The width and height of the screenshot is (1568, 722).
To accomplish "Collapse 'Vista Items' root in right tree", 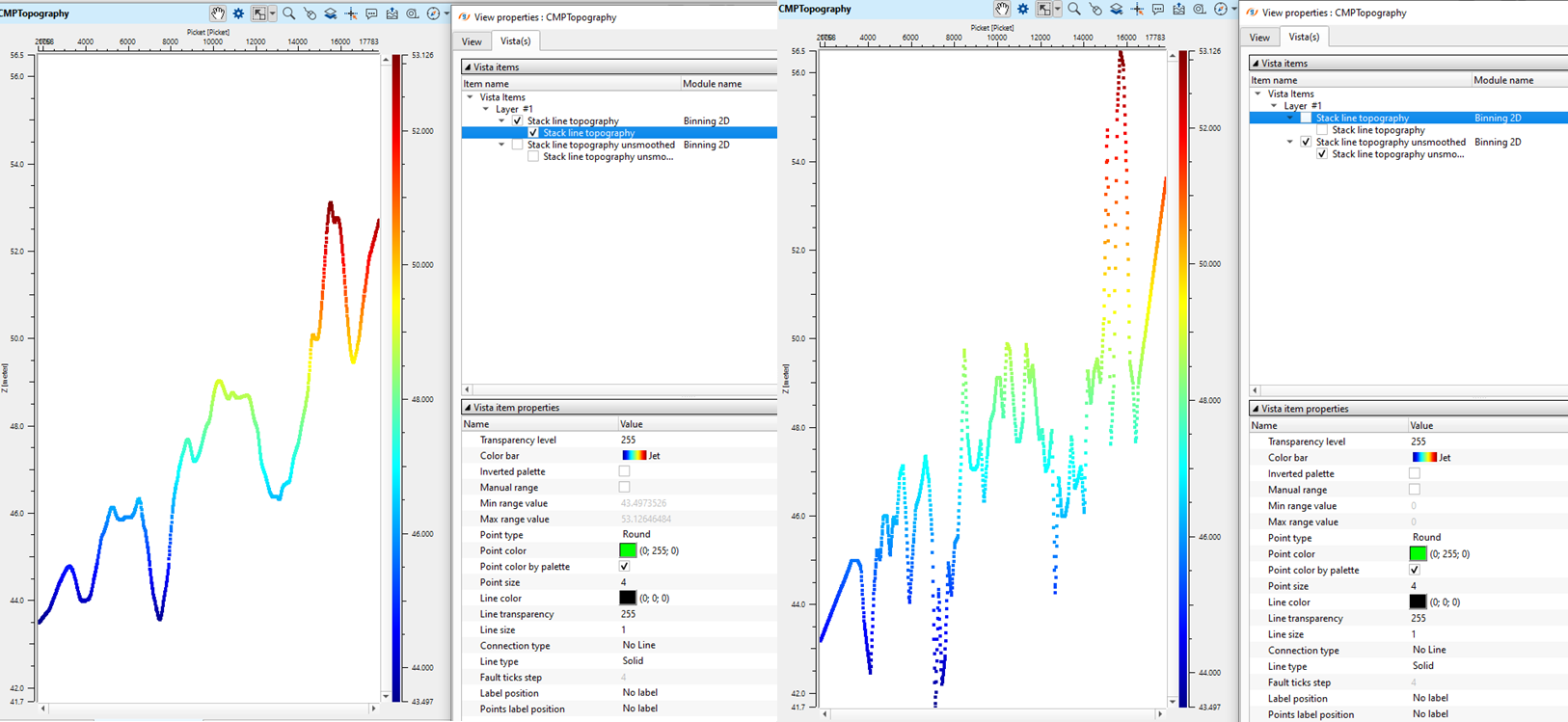I will tap(1257, 94).
